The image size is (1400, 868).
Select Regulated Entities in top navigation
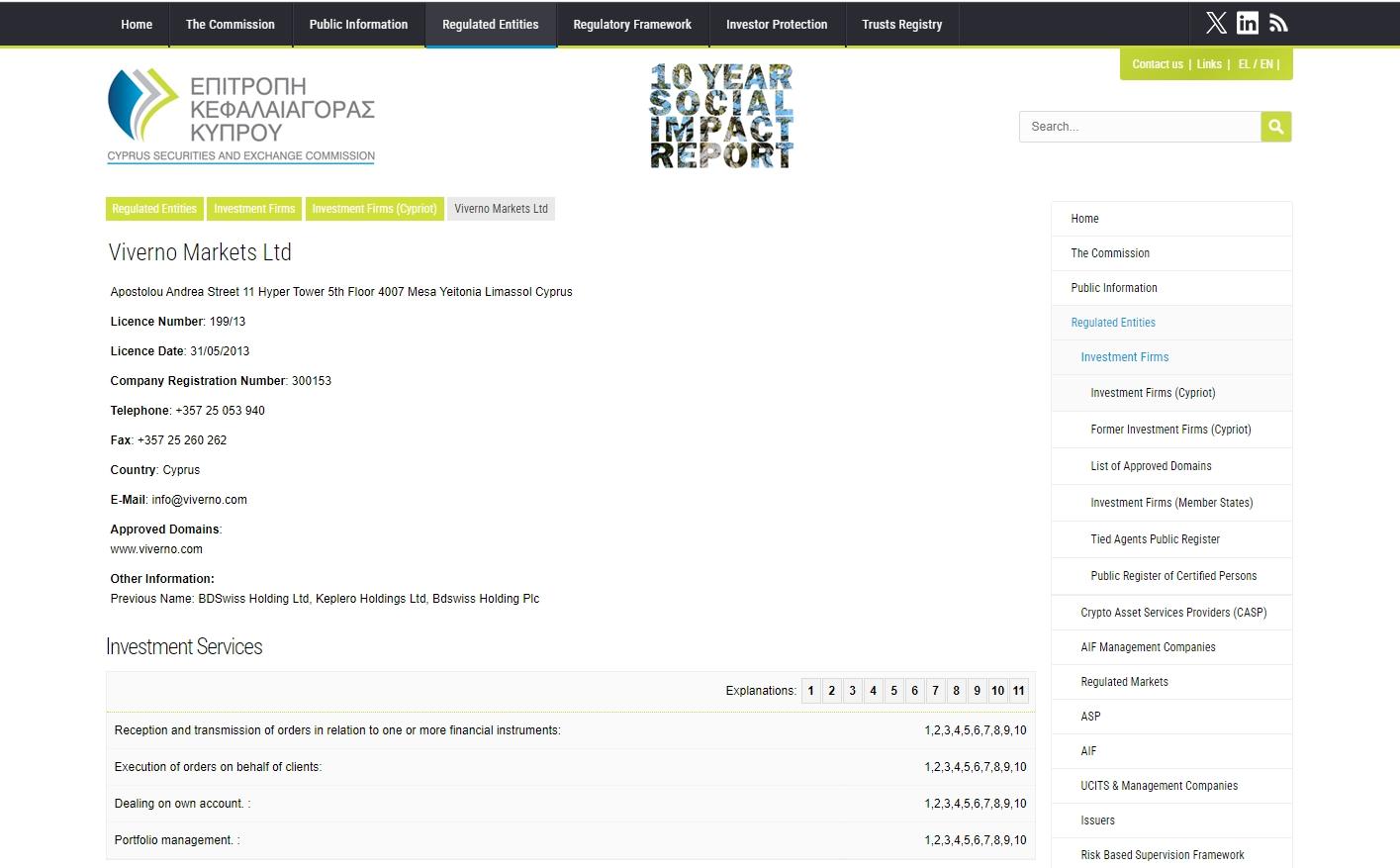point(491,24)
